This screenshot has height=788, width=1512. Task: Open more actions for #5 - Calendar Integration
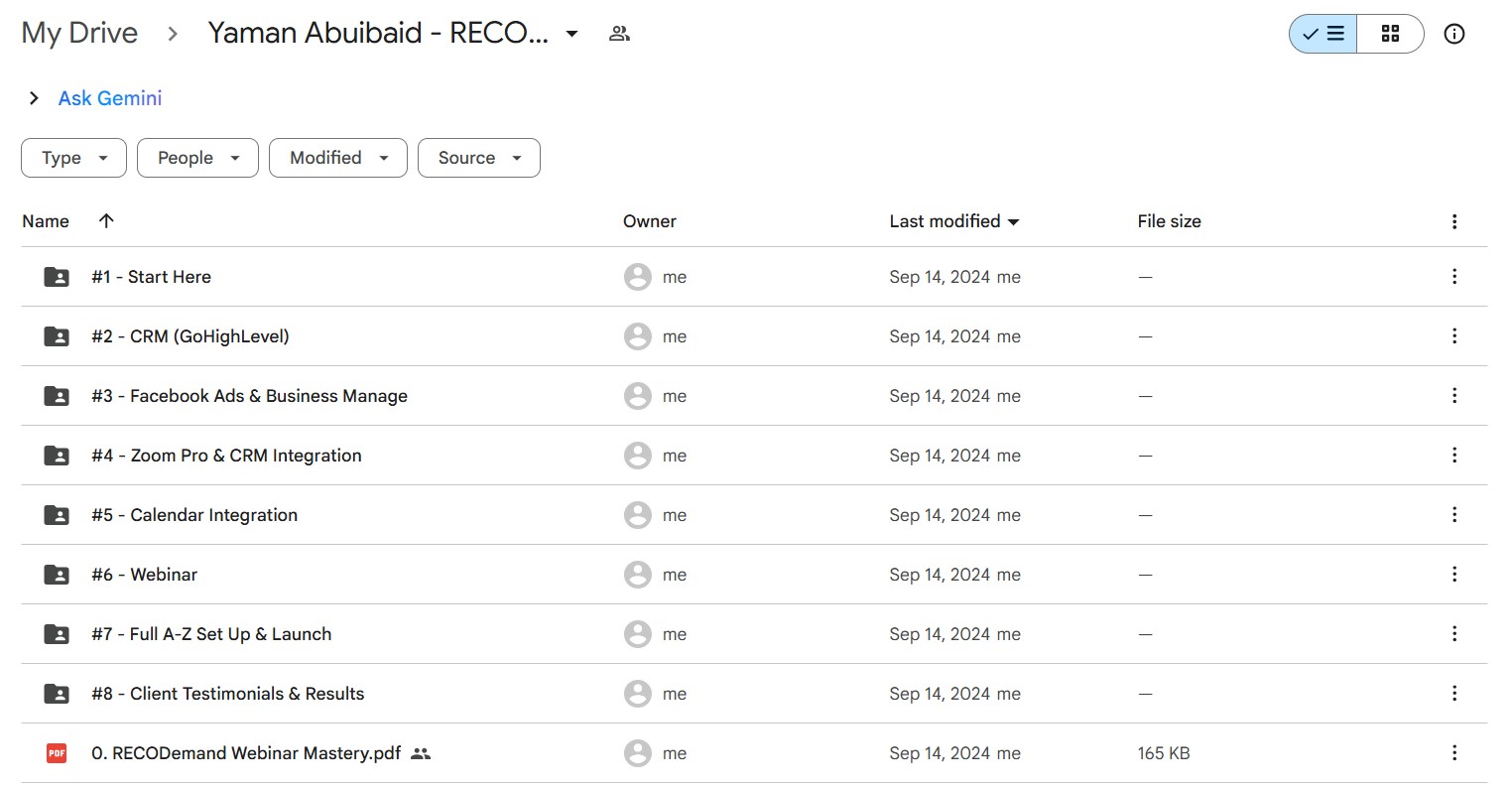pyautogui.click(x=1454, y=515)
